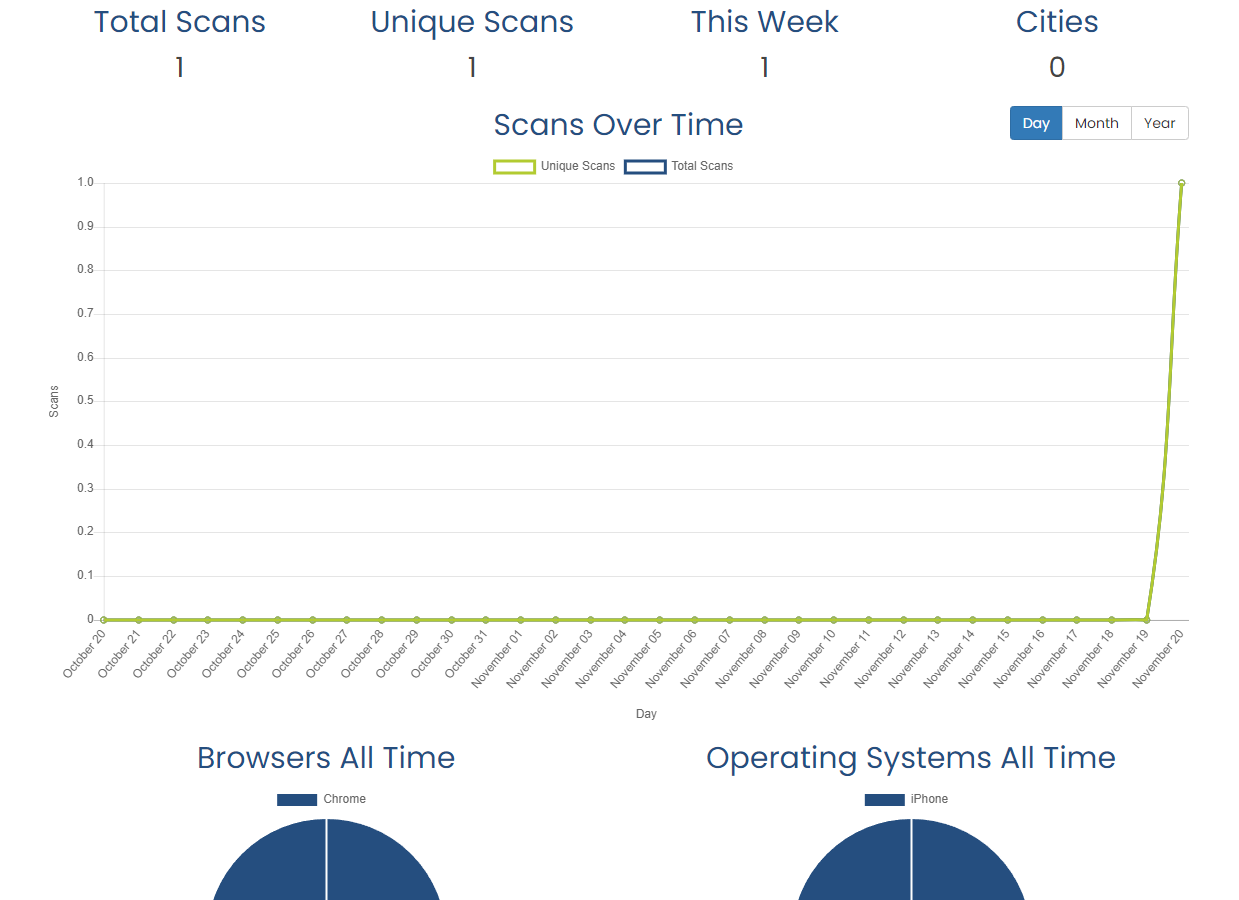
Task: Click the November 01 axis label
Action: pyautogui.click(x=497, y=660)
